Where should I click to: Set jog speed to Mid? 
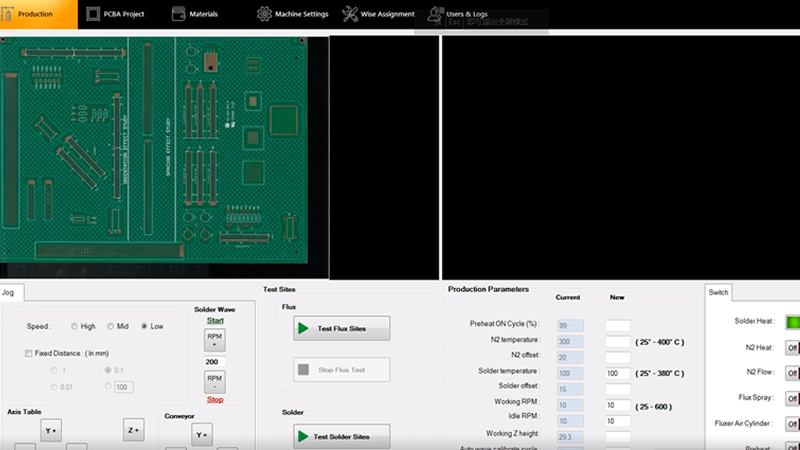(110, 327)
